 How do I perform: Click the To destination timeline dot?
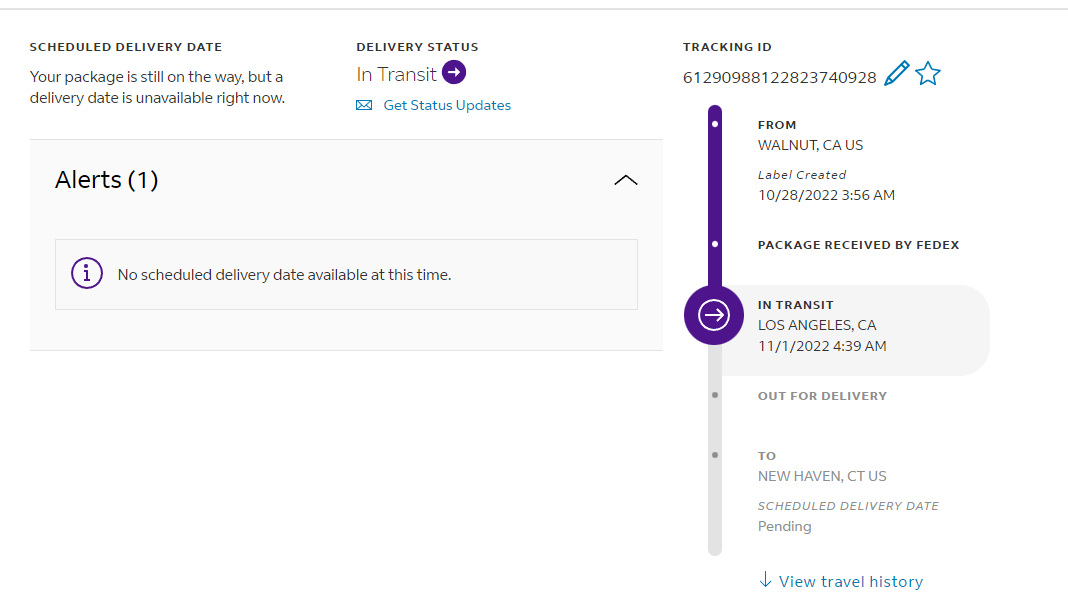coord(714,455)
